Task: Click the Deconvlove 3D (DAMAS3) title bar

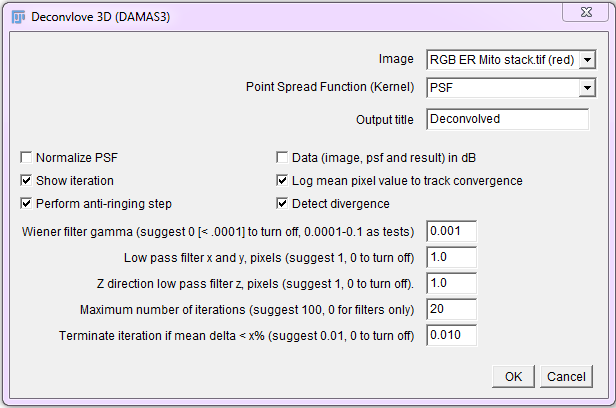Action: [250, 16]
